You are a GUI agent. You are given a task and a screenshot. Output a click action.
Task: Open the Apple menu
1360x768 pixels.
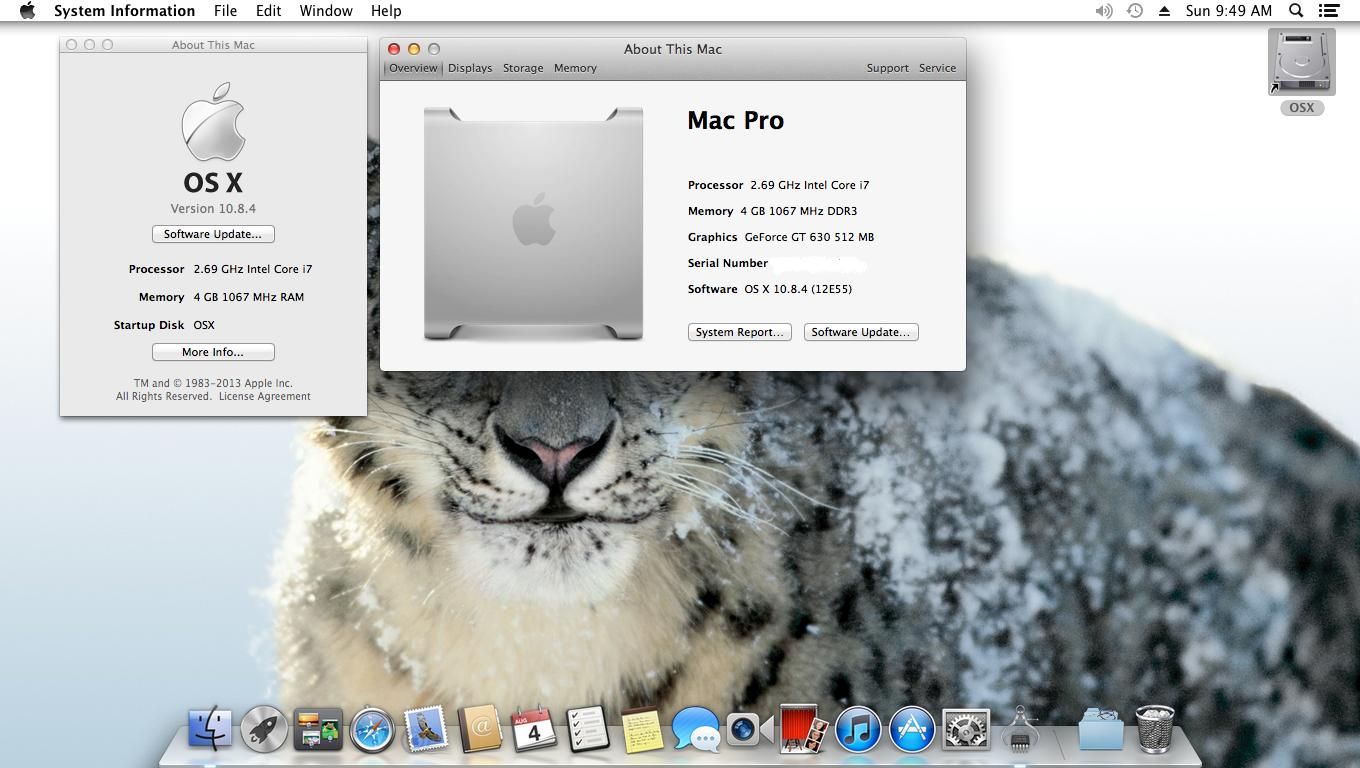[x=27, y=11]
